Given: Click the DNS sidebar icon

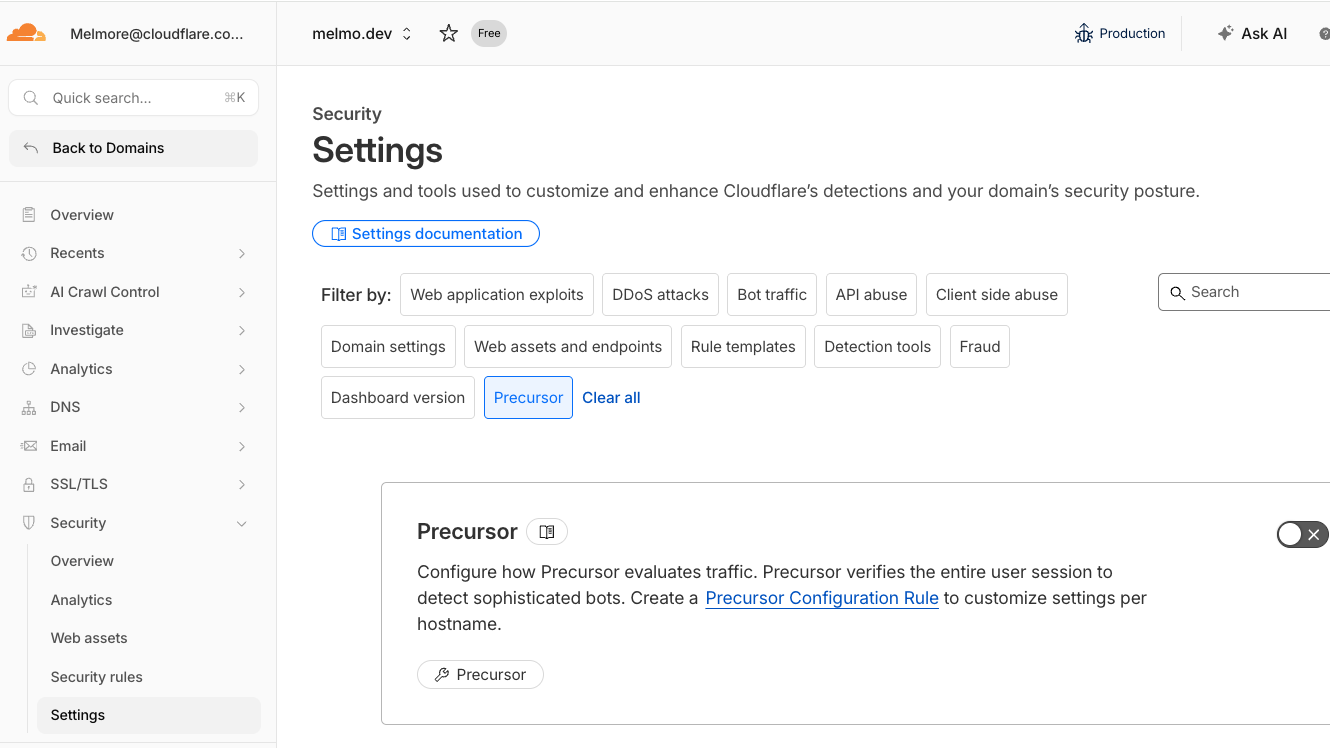Looking at the screenshot, I should click(x=29, y=407).
